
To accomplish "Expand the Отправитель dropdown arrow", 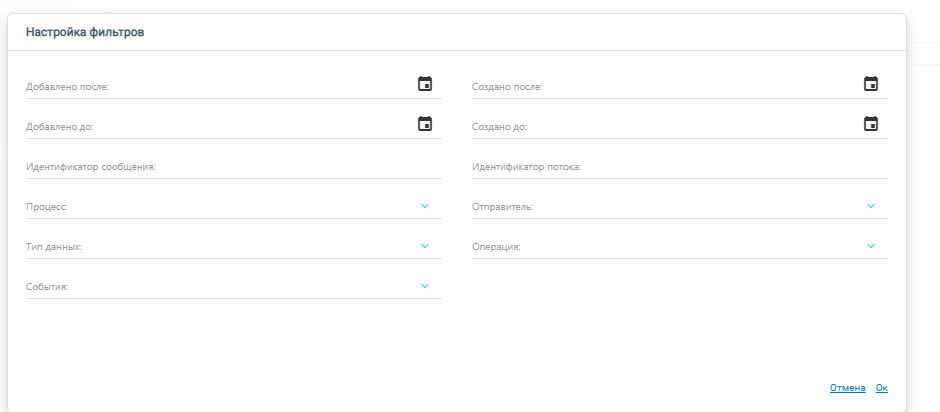I will (871, 206).
